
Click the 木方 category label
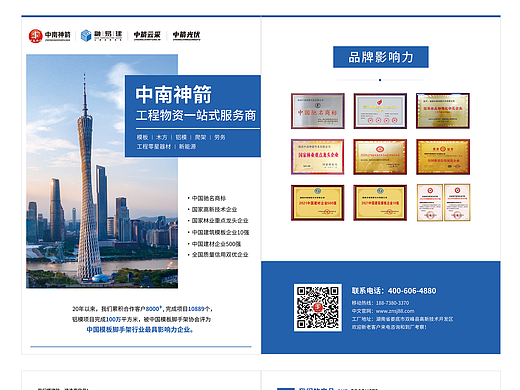coord(162,137)
